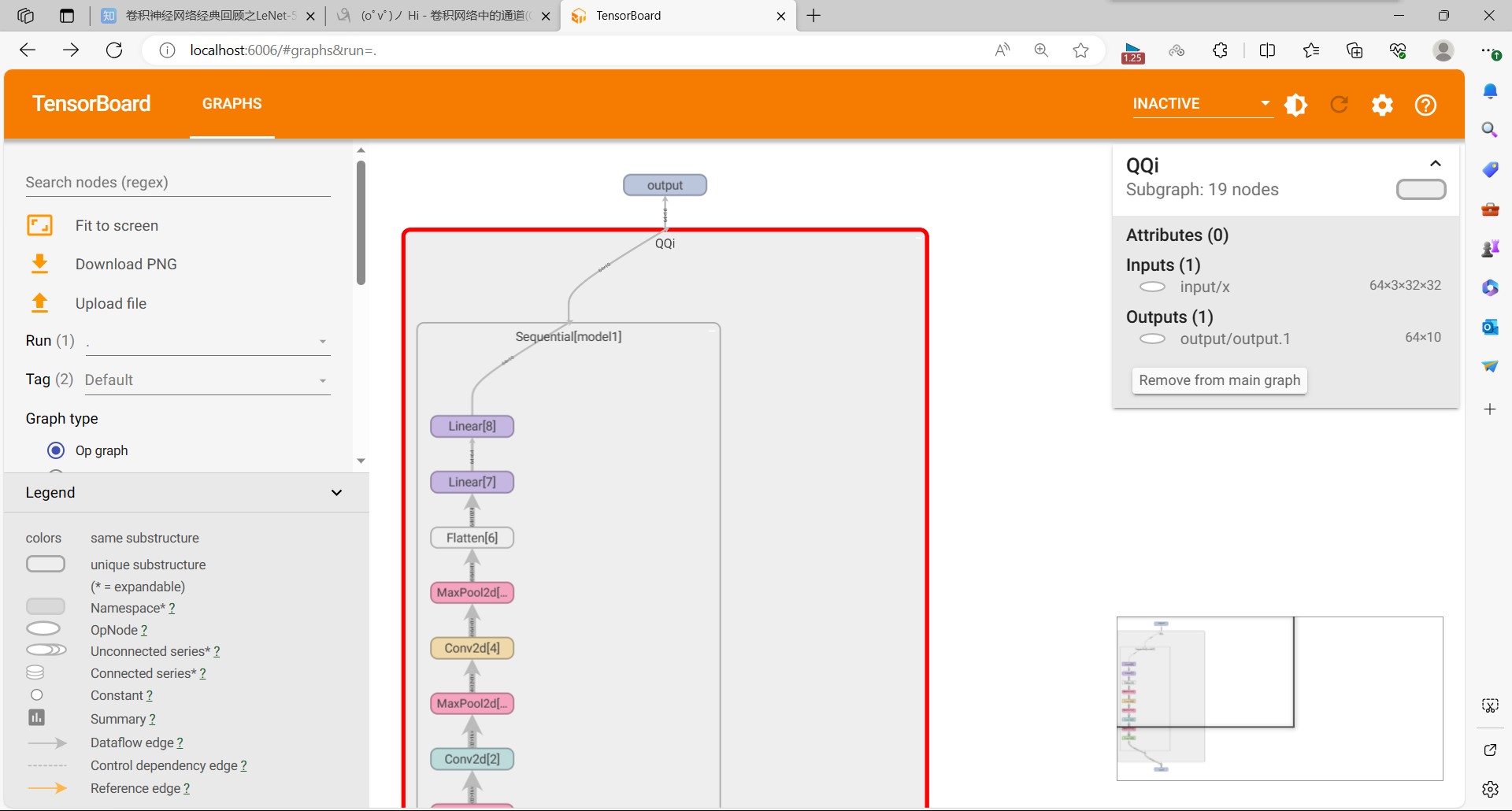
Task: Click the Sequential[model1] namespace label
Action: pos(568,336)
